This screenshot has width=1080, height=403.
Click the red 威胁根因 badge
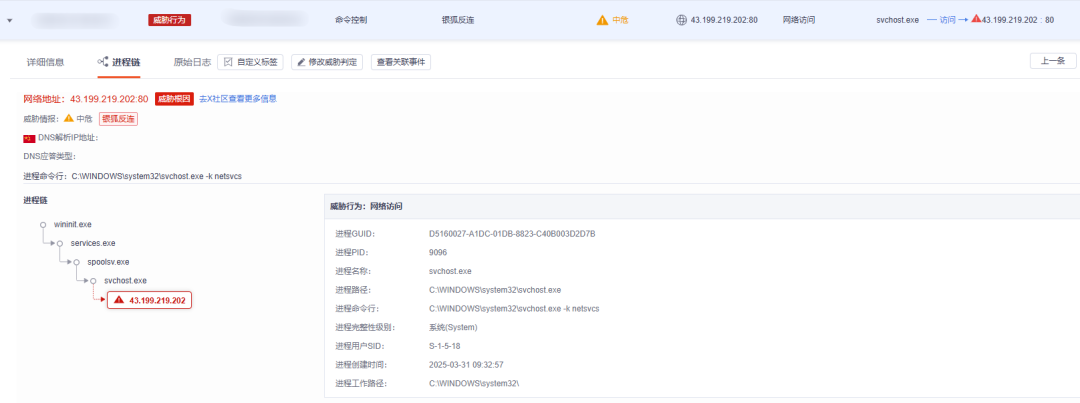click(x=173, y=99)
